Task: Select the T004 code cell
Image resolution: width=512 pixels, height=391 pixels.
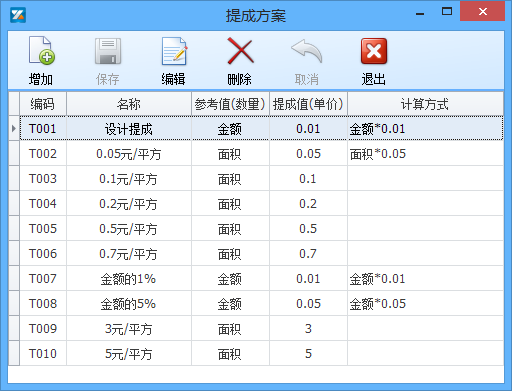Action: click(43, 203)
